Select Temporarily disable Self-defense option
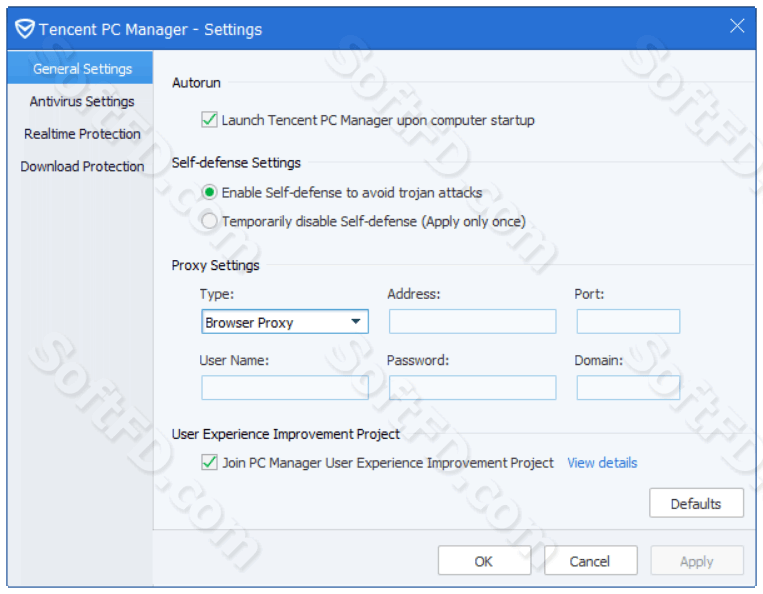Image resolution: width=763 pixels, height=594 pixels. pyautogui.click(x=209, y=221)
